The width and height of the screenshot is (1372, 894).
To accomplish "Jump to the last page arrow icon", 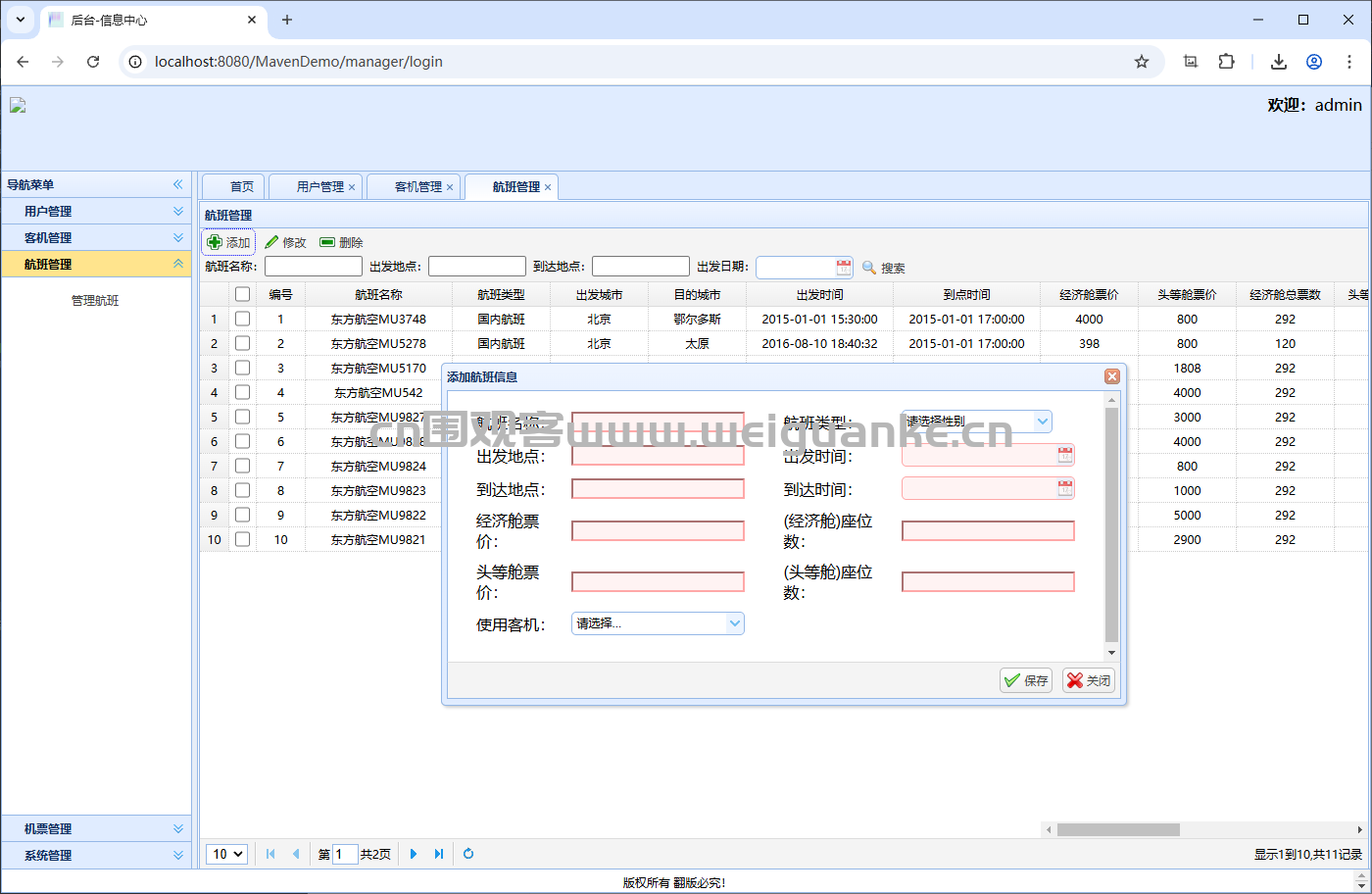I will click(438, 854).
